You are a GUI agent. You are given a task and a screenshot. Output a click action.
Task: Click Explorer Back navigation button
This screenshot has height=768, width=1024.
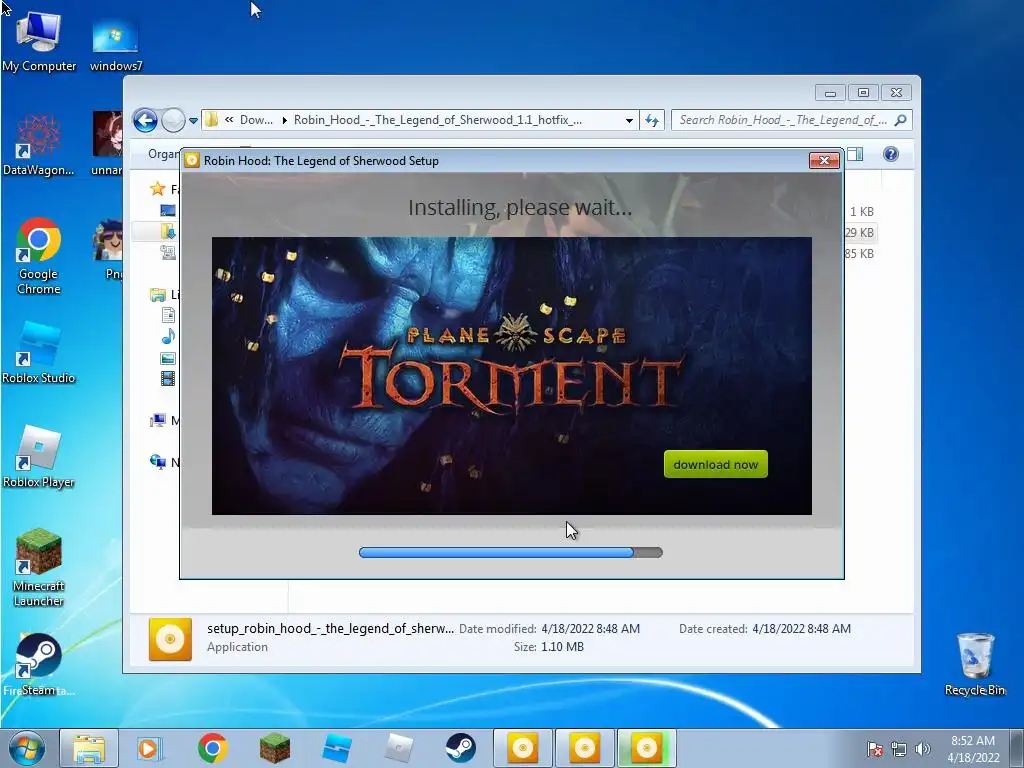pyautogui.click(x=145, y=120)
